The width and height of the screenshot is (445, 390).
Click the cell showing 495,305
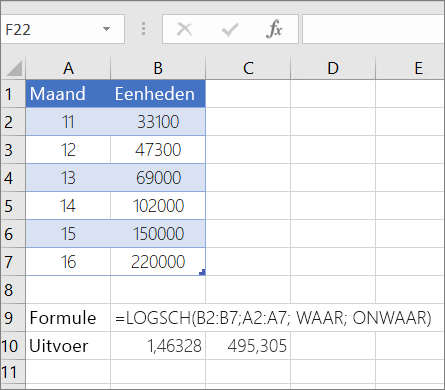(x=248, y=346)
